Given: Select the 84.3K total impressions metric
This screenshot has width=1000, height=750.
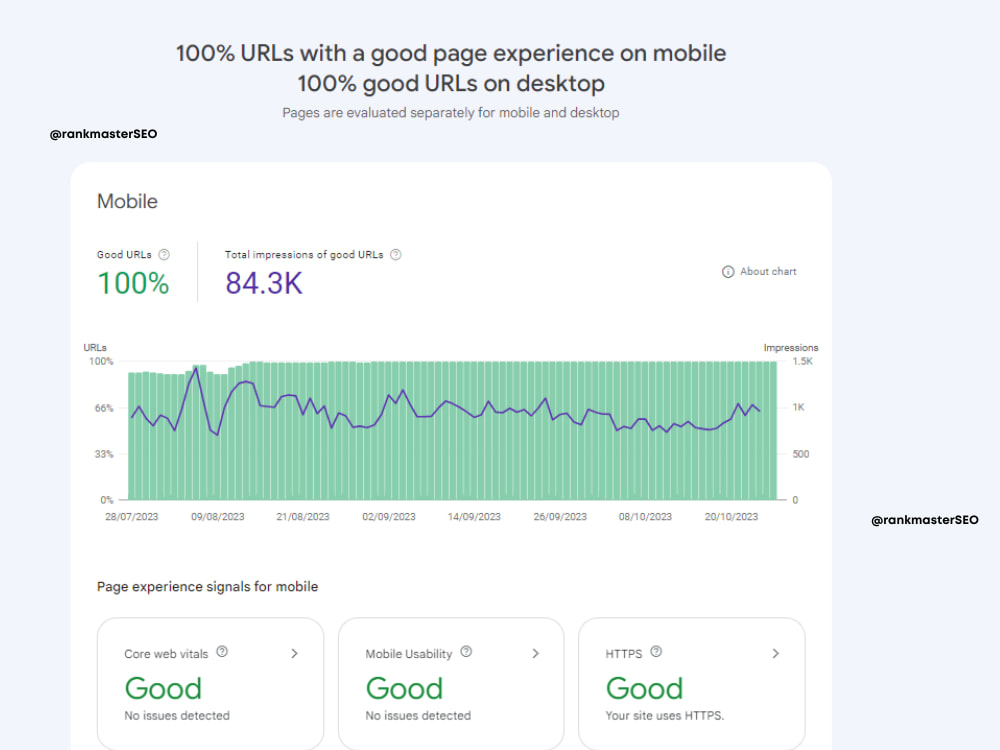Looking at the screenshot, I should pos(264,283).
